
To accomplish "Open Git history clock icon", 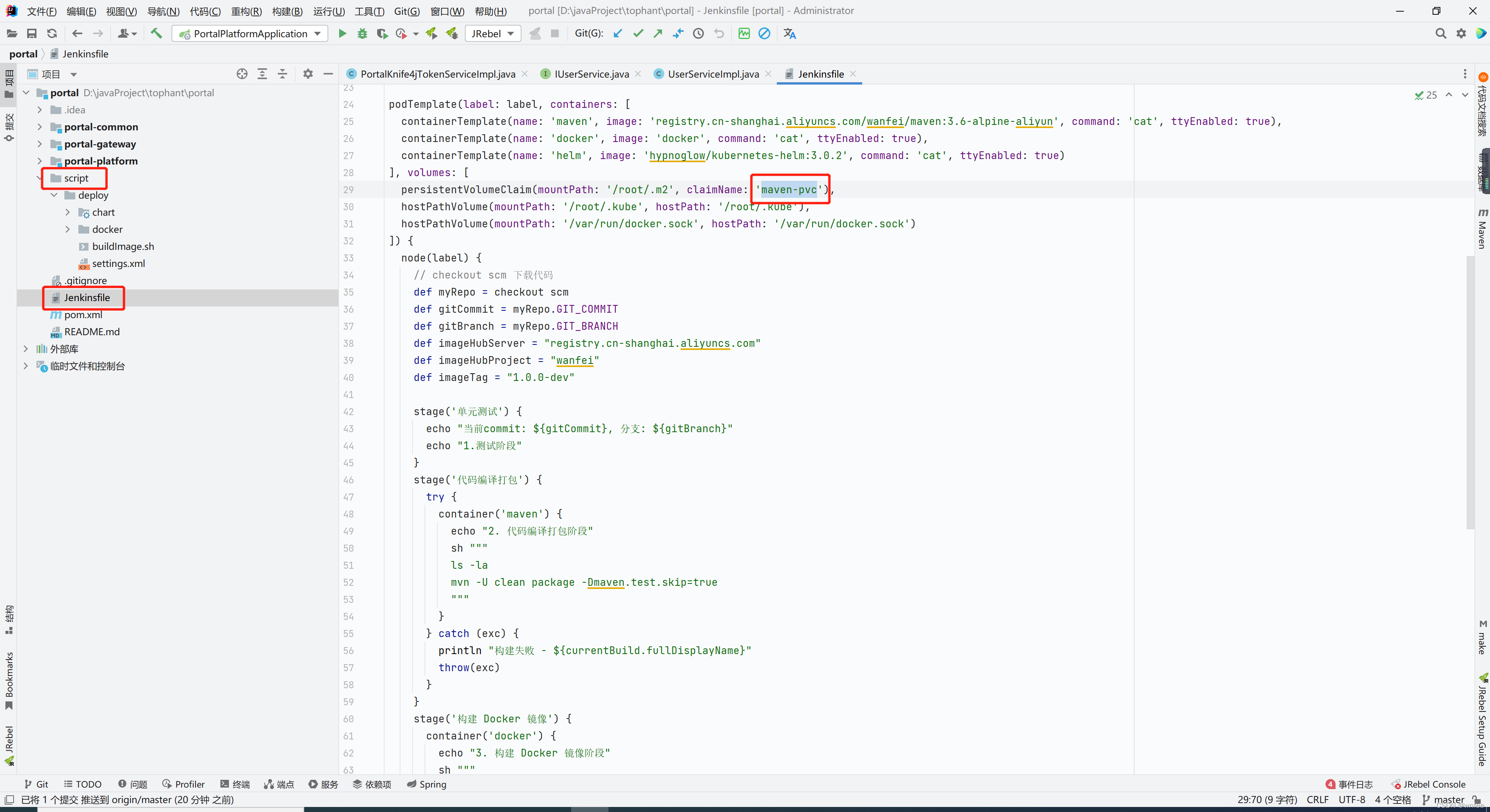I will (698, 33).
